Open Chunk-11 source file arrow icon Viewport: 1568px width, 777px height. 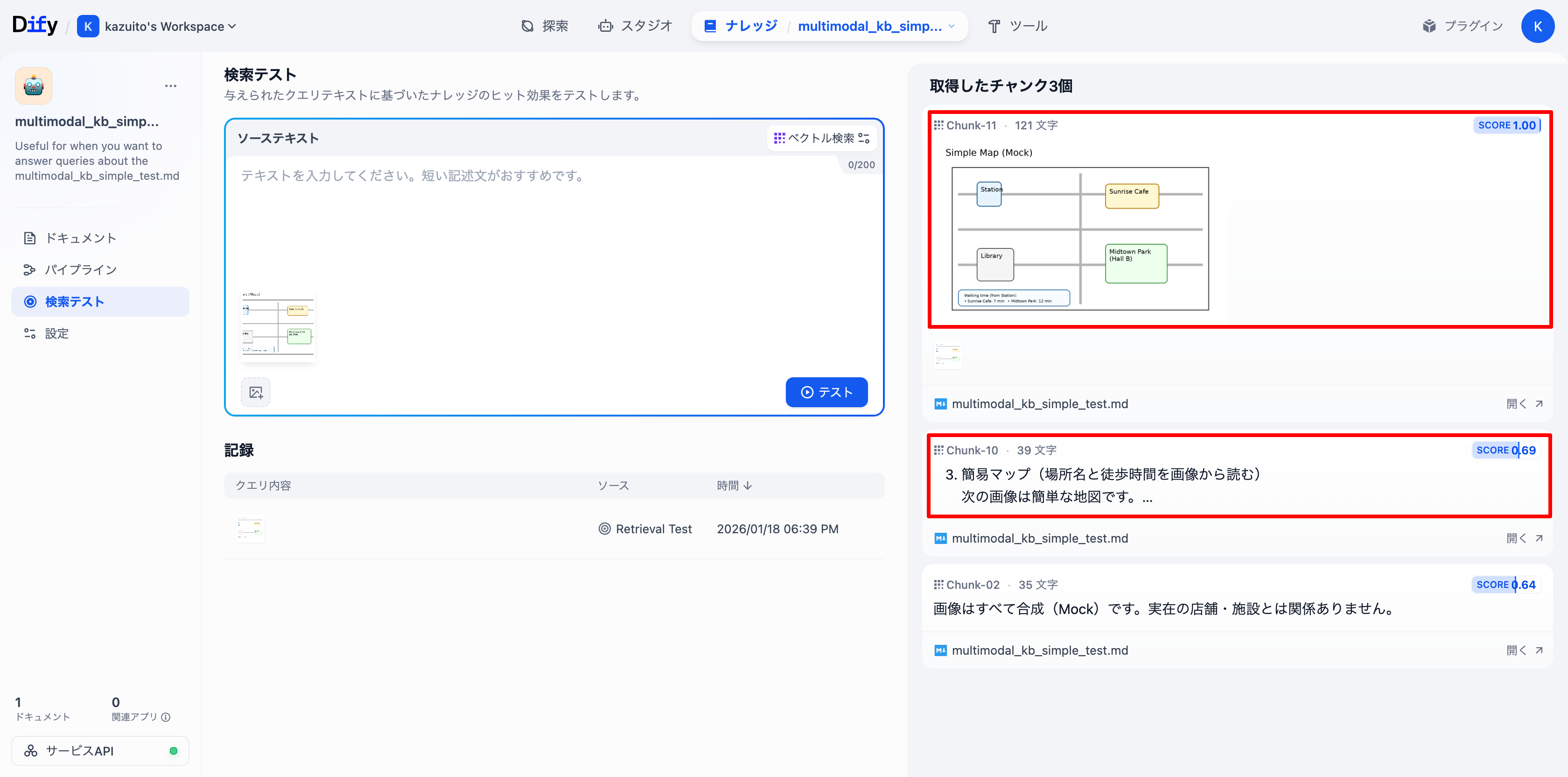click(1539, 404)
